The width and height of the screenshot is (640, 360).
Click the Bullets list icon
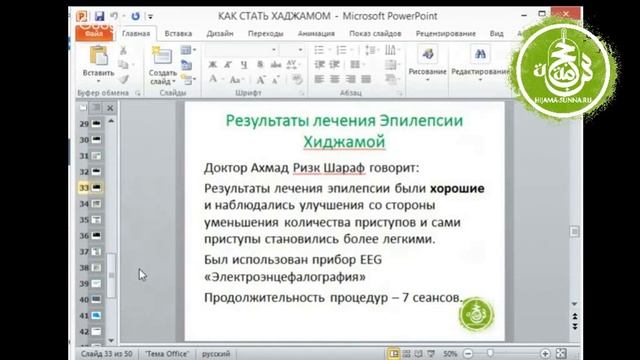coord(320,50)
